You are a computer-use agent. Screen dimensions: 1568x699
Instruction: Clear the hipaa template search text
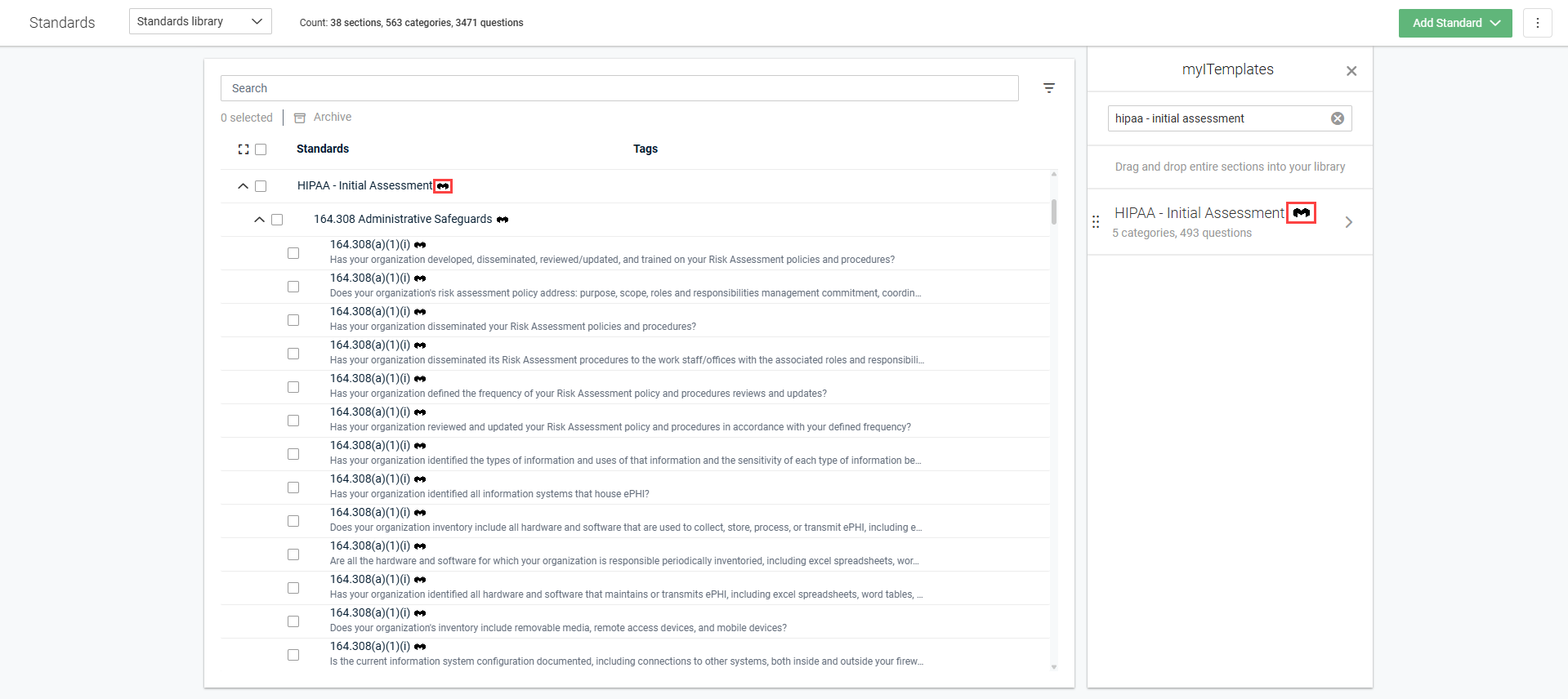click(x=1337, y=118)
